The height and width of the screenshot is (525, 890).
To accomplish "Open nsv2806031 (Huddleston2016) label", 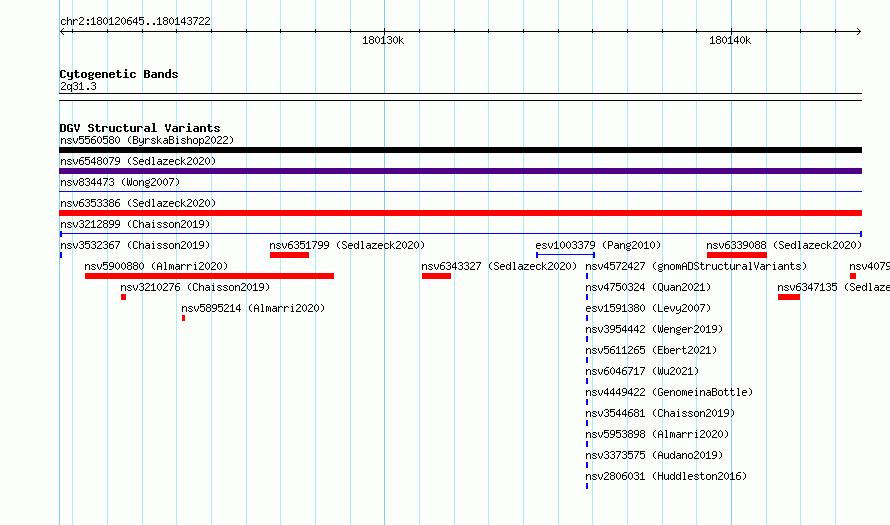I will pyautogui.click(x=666, y=476).
